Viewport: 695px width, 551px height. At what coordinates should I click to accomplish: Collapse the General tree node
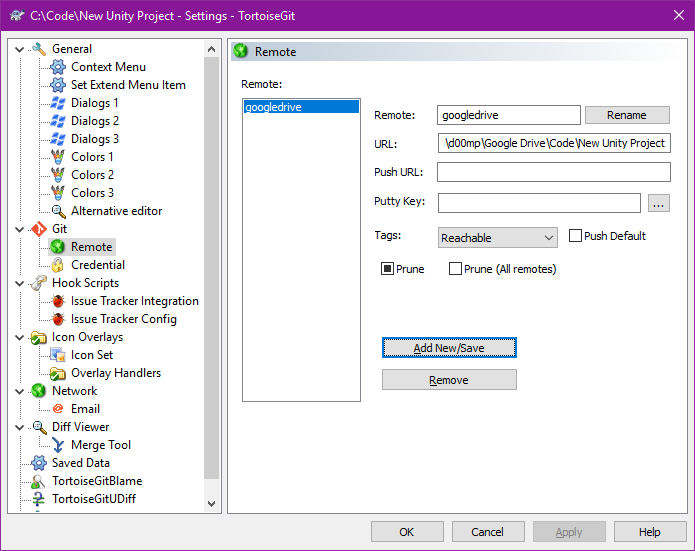(20, 49)
